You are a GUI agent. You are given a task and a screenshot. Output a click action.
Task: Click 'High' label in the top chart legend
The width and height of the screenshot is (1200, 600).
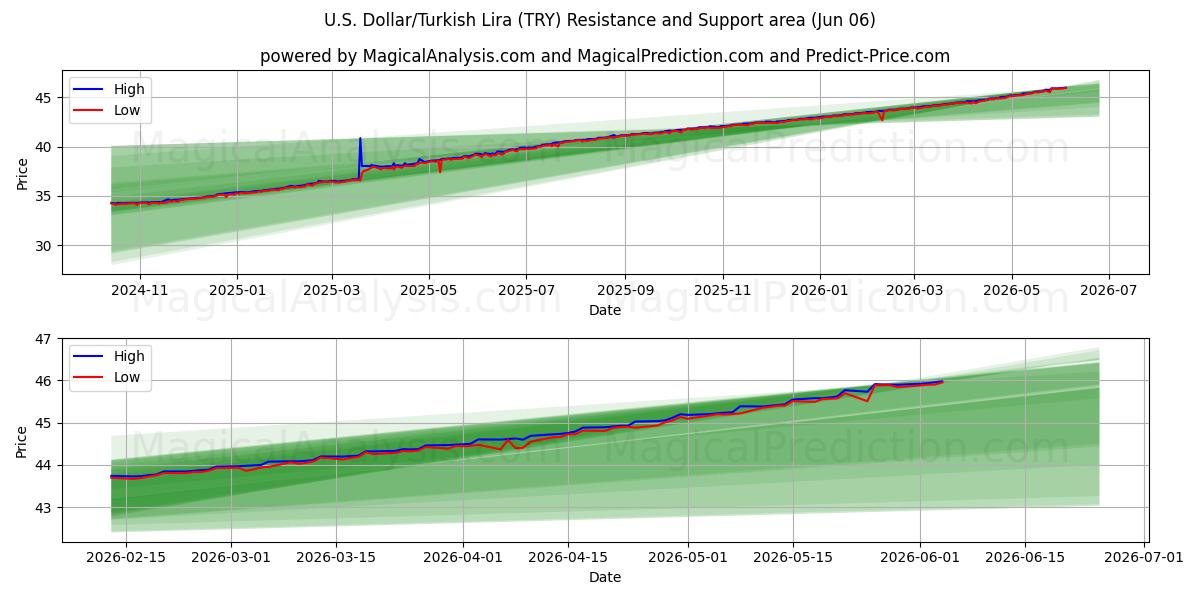[129, 89]
